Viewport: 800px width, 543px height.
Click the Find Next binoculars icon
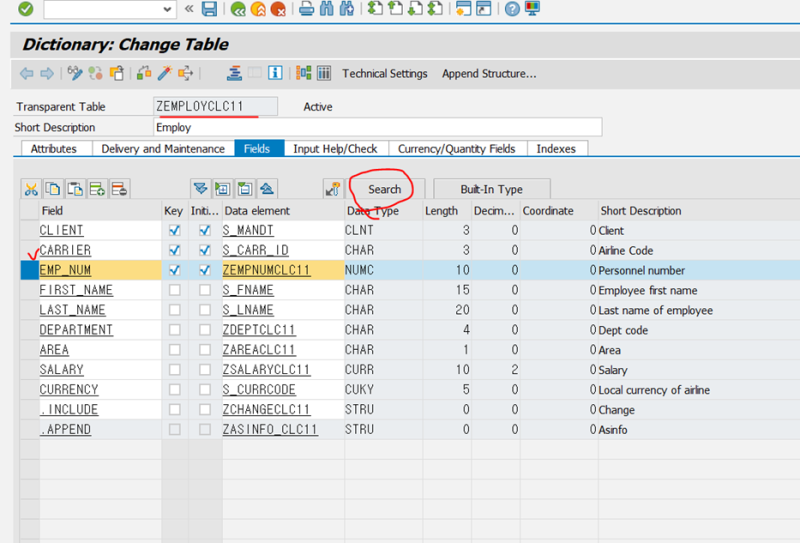pos(346,9)
